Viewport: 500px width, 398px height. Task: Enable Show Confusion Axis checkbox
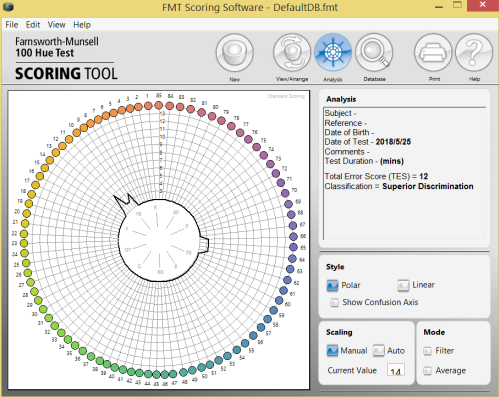coord(334,302)
